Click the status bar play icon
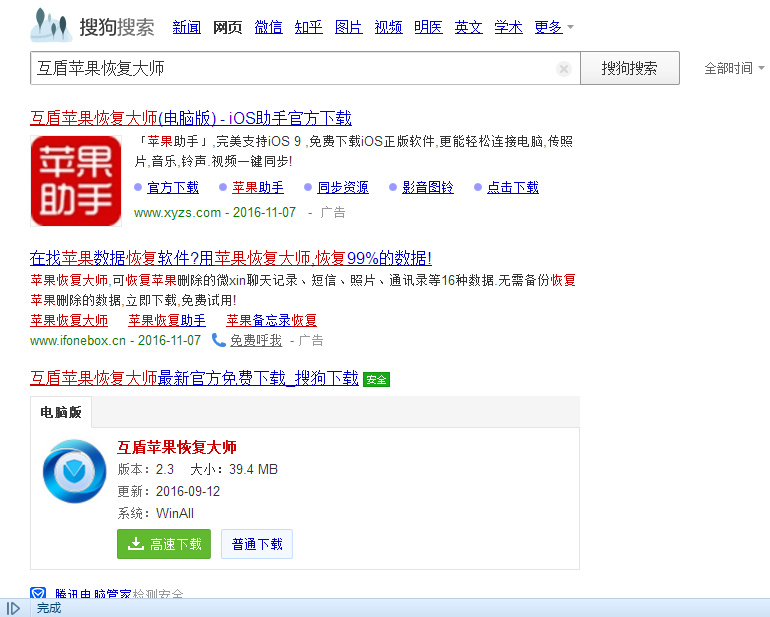770x617 pixels. (13, 609)
